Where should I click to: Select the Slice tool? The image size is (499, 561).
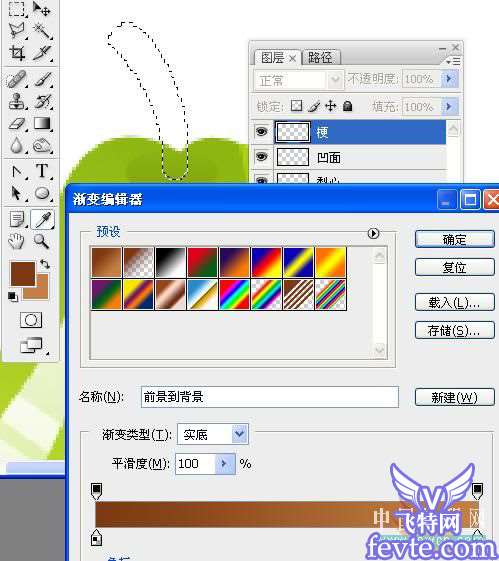[x=42, y=53]
